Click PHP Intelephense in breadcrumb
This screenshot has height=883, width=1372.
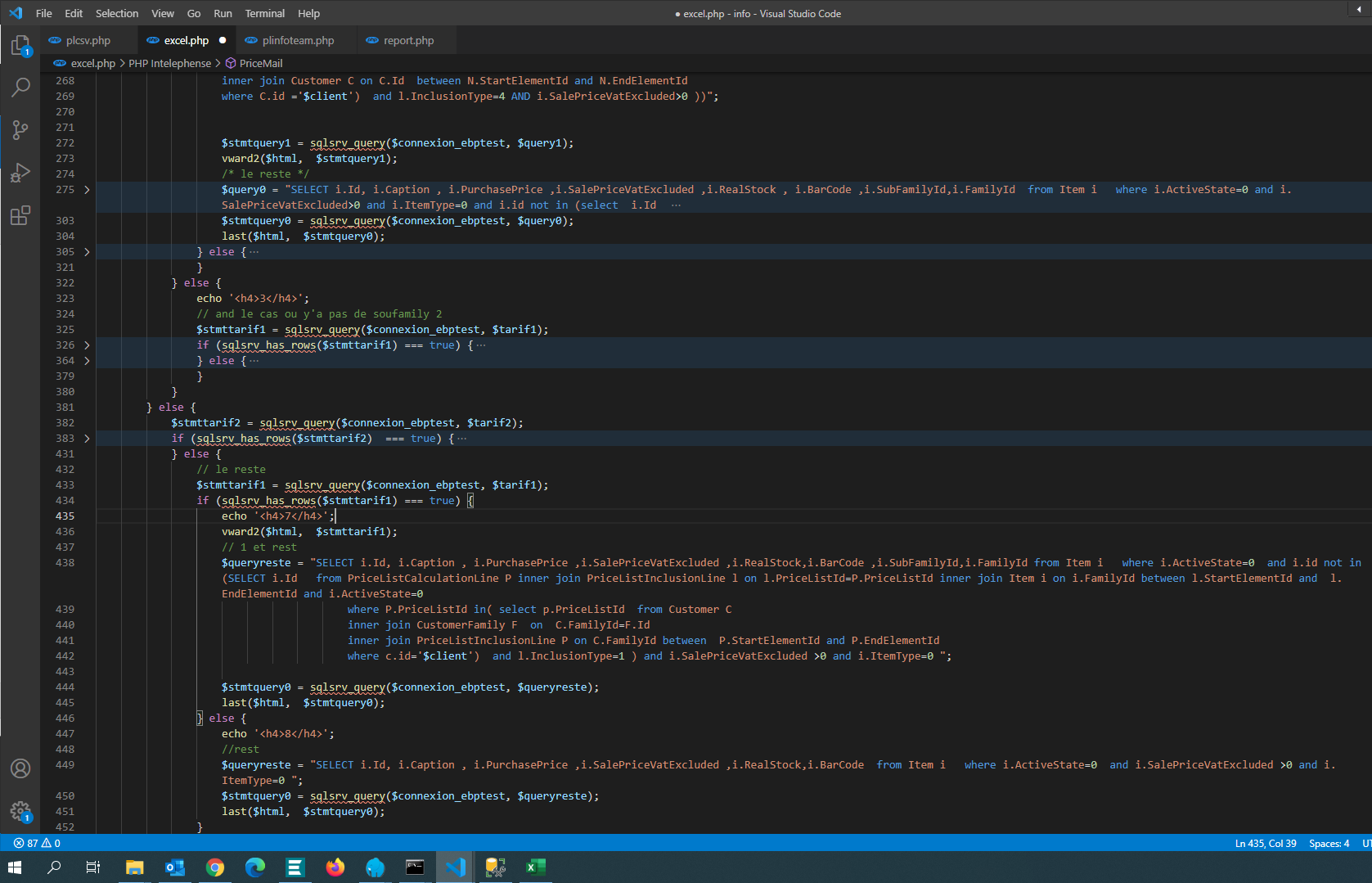click(x=170, y=63)
